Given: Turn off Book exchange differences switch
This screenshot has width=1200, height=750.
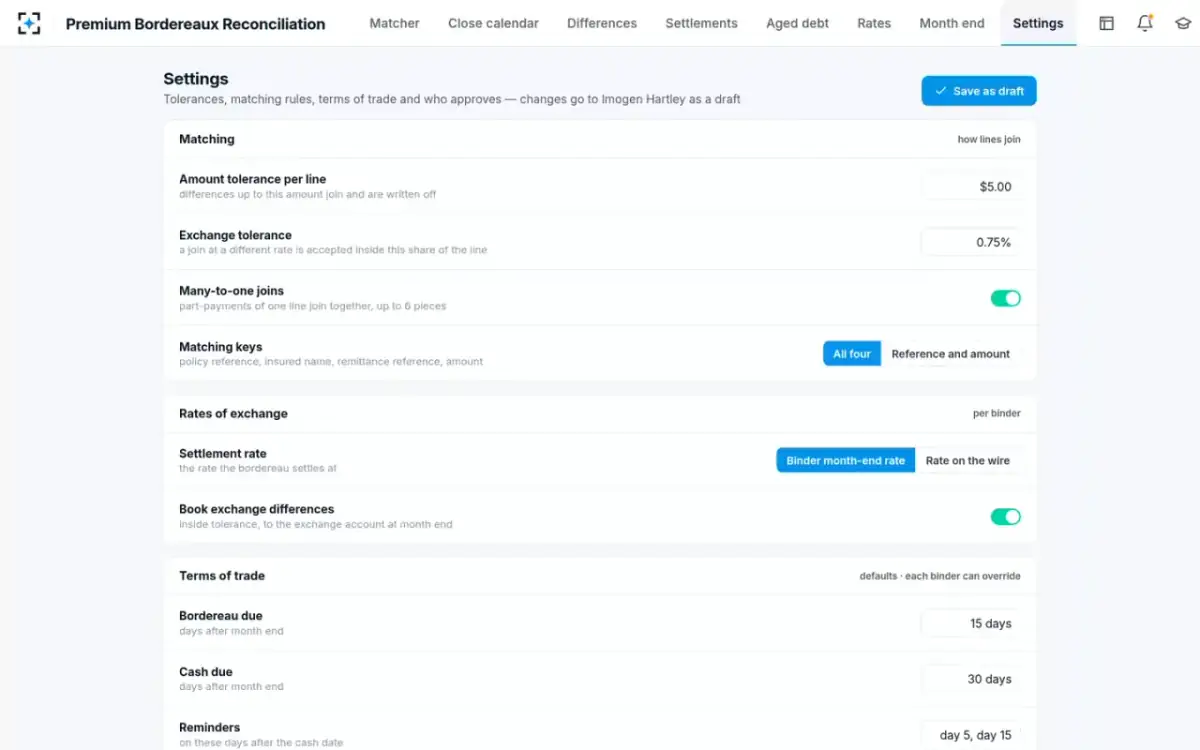Looking at the screenshot, I should tap(1005, 516).
